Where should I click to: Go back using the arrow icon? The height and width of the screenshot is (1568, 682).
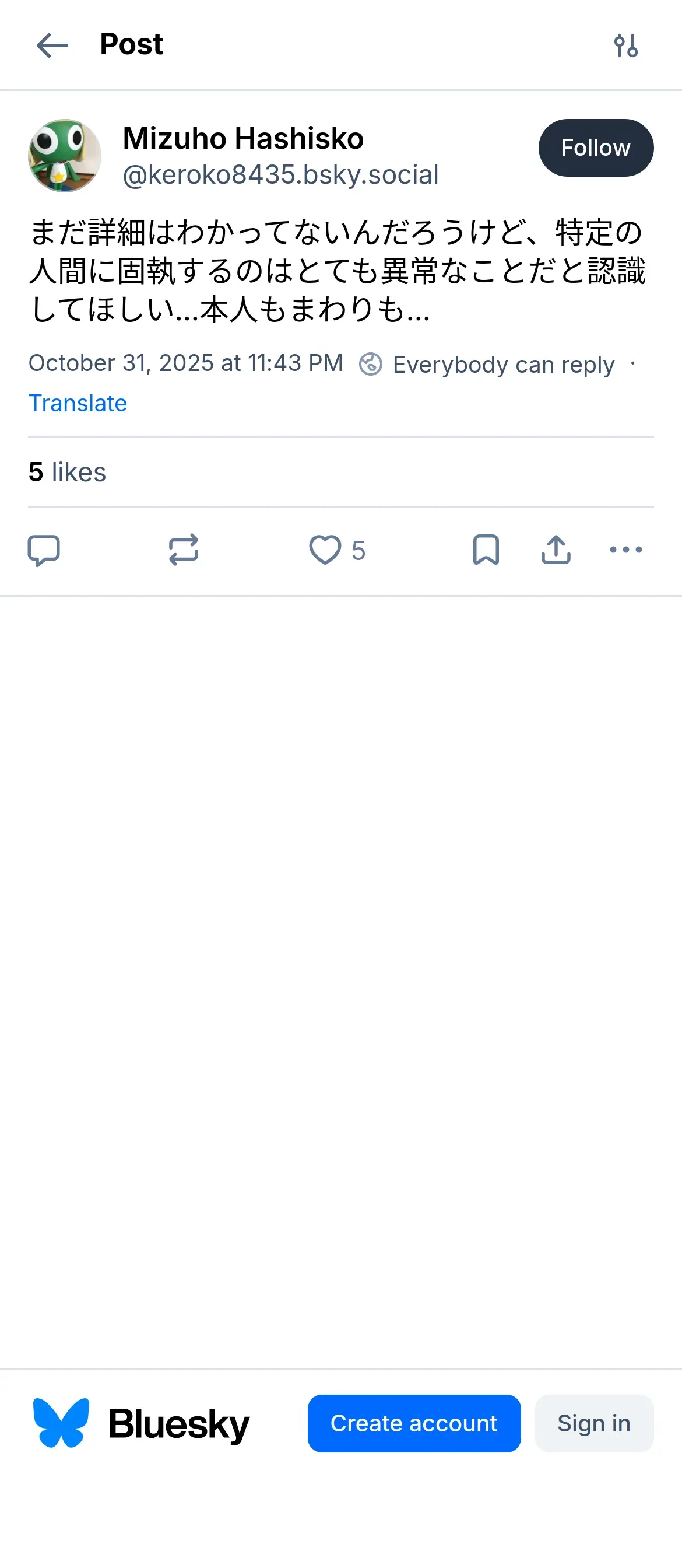(x=52, y=45)
